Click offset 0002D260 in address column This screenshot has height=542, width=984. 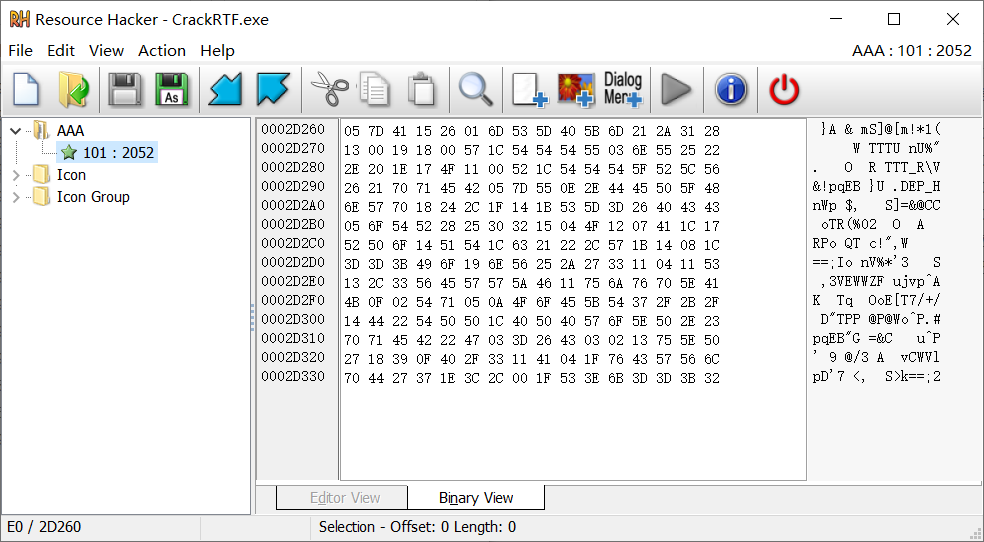[293, 129]
